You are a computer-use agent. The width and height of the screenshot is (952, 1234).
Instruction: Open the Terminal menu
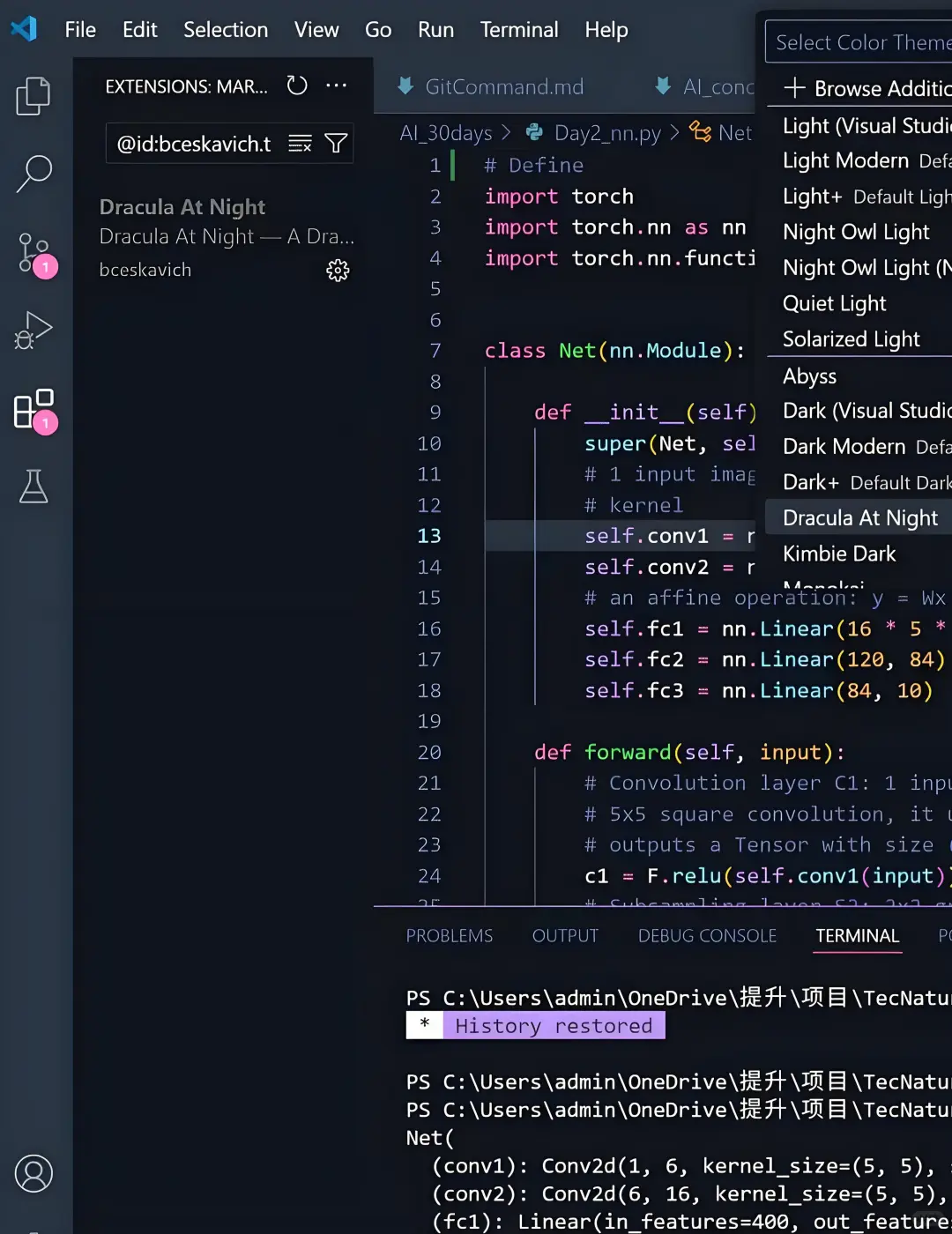(x=519, y=29)
